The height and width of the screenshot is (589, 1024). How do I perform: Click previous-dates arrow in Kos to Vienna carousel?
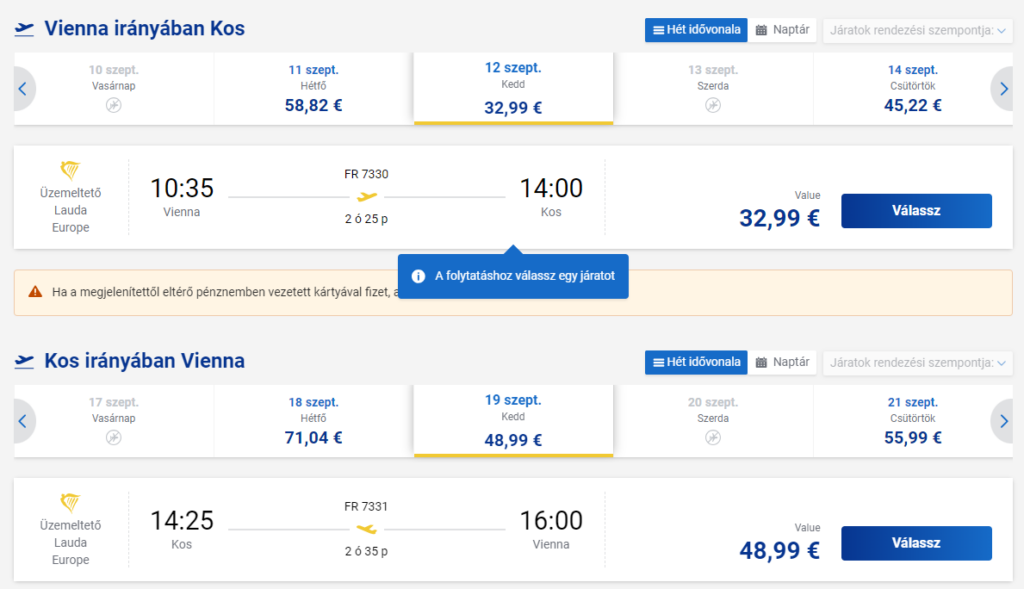(x=24, y=421)
